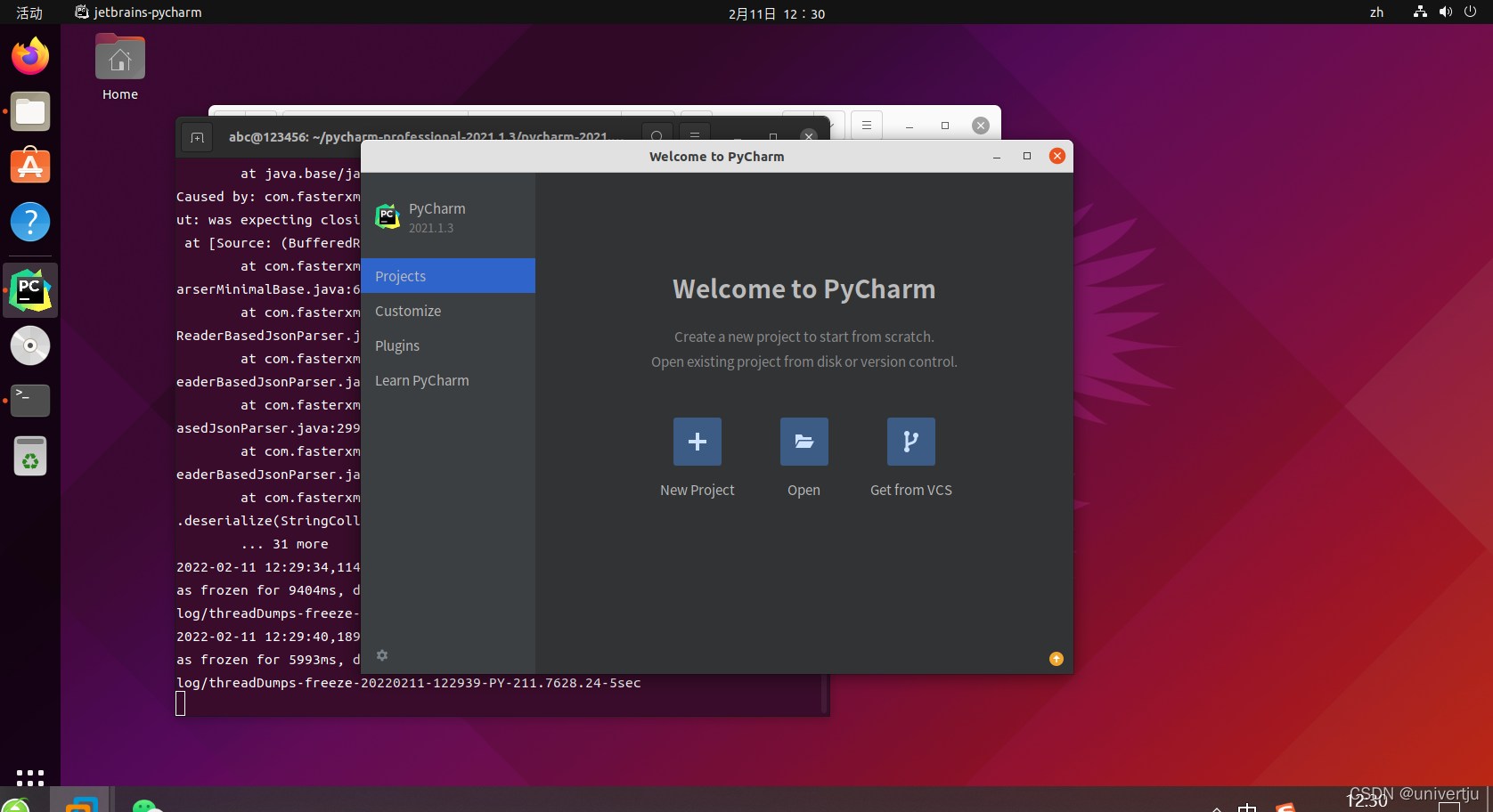
Task: Open the Home folder on the desktop
Action: 120,68
